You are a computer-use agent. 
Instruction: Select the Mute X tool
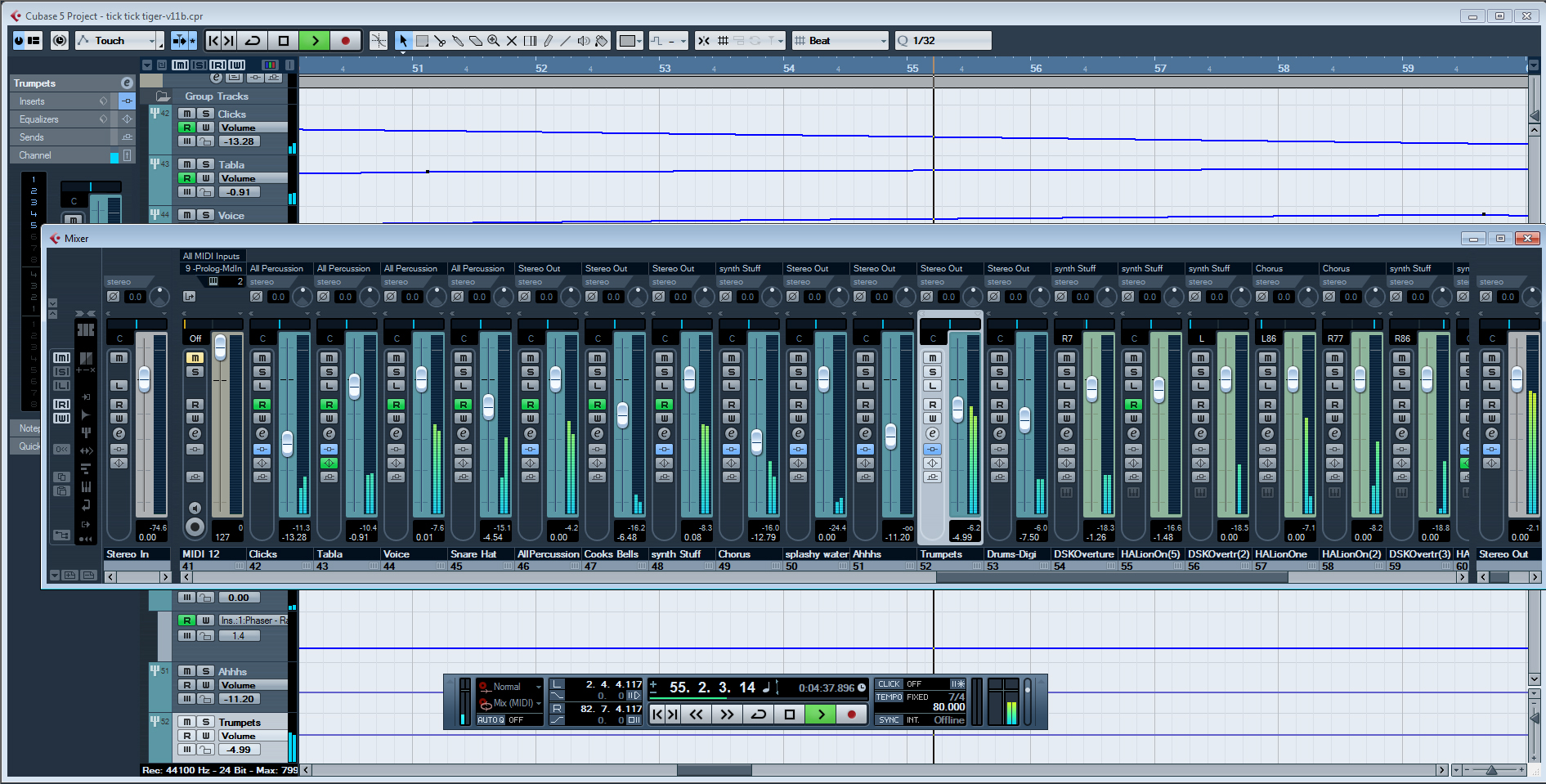point(512,41)
